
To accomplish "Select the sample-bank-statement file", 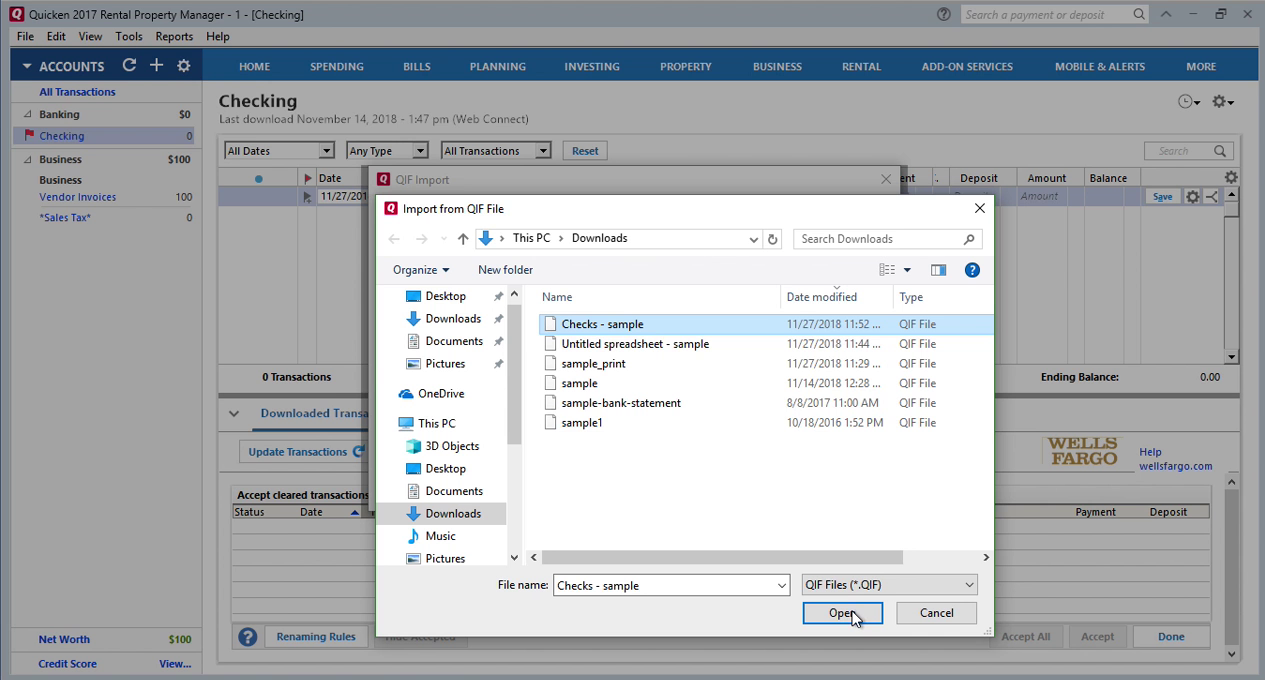I will click(621, 403).
